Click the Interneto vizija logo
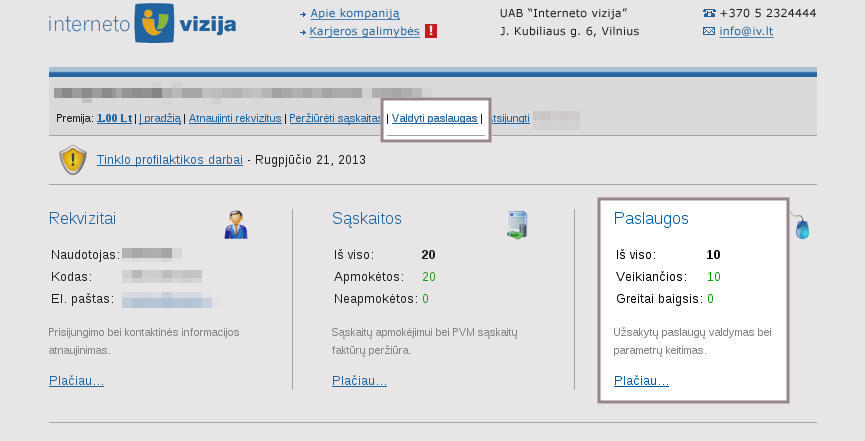865x441 pixels. pos(142,22)
